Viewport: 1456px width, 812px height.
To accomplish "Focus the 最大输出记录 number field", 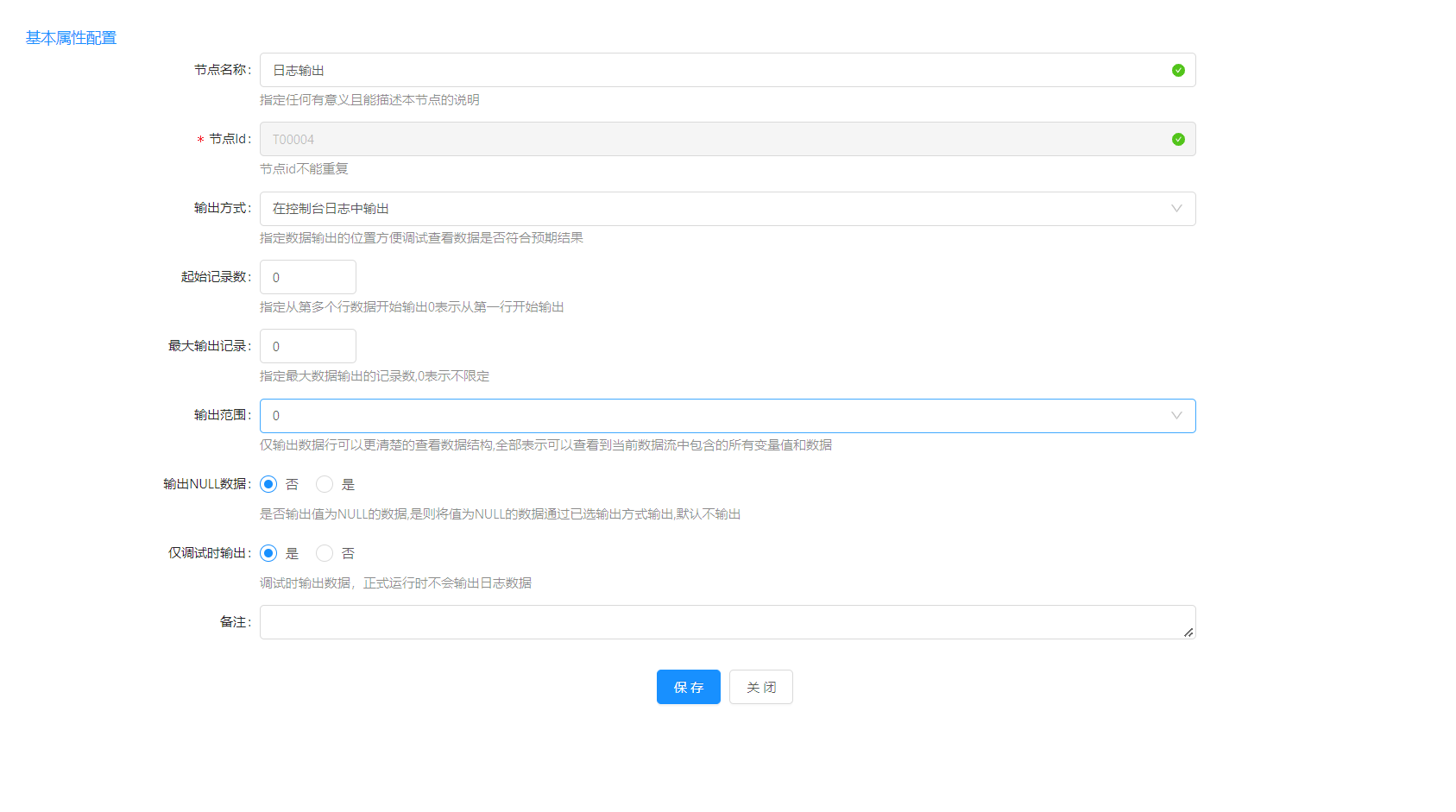I will coord(307,346).
